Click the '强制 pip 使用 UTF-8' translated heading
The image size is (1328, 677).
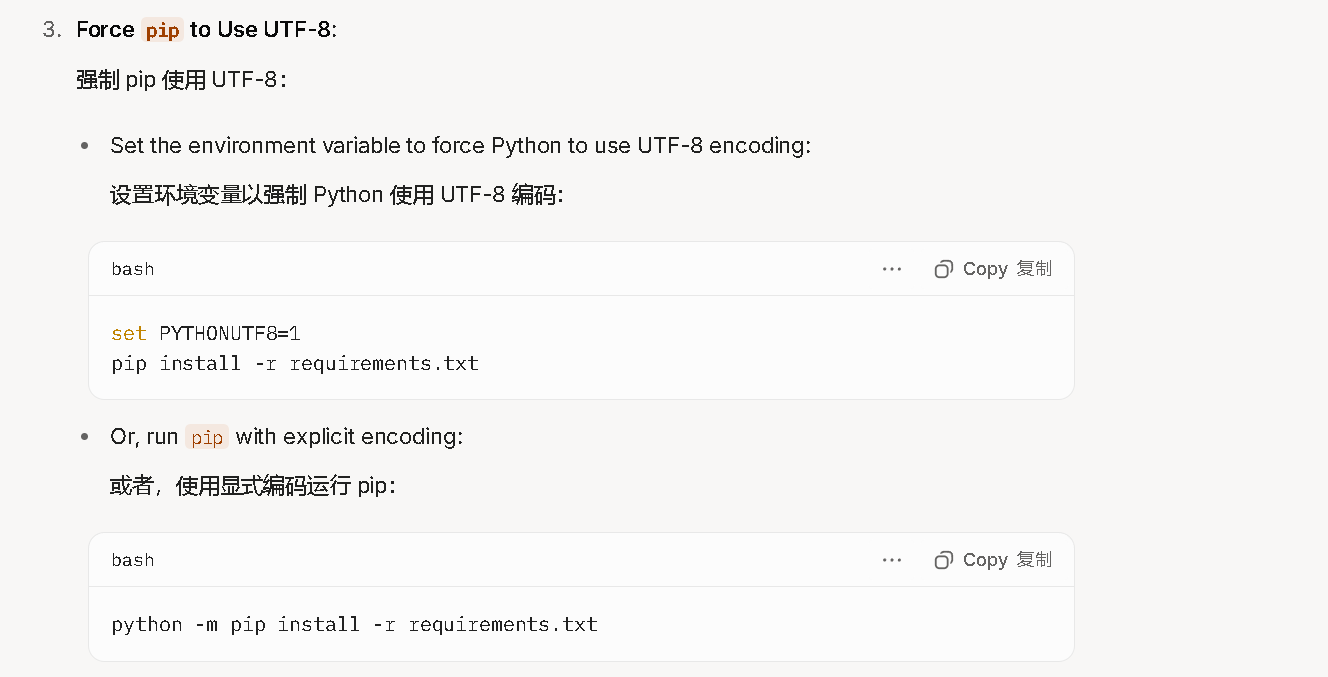tap(182, 79)
